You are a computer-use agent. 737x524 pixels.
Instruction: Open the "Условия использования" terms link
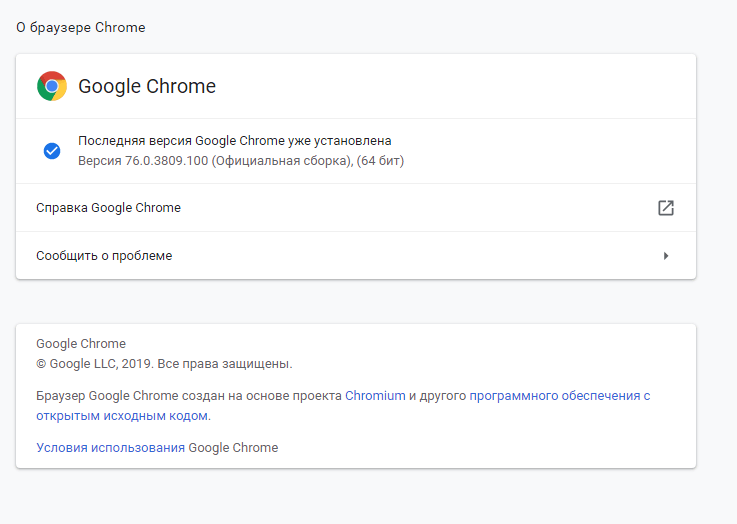coord(110,448)
